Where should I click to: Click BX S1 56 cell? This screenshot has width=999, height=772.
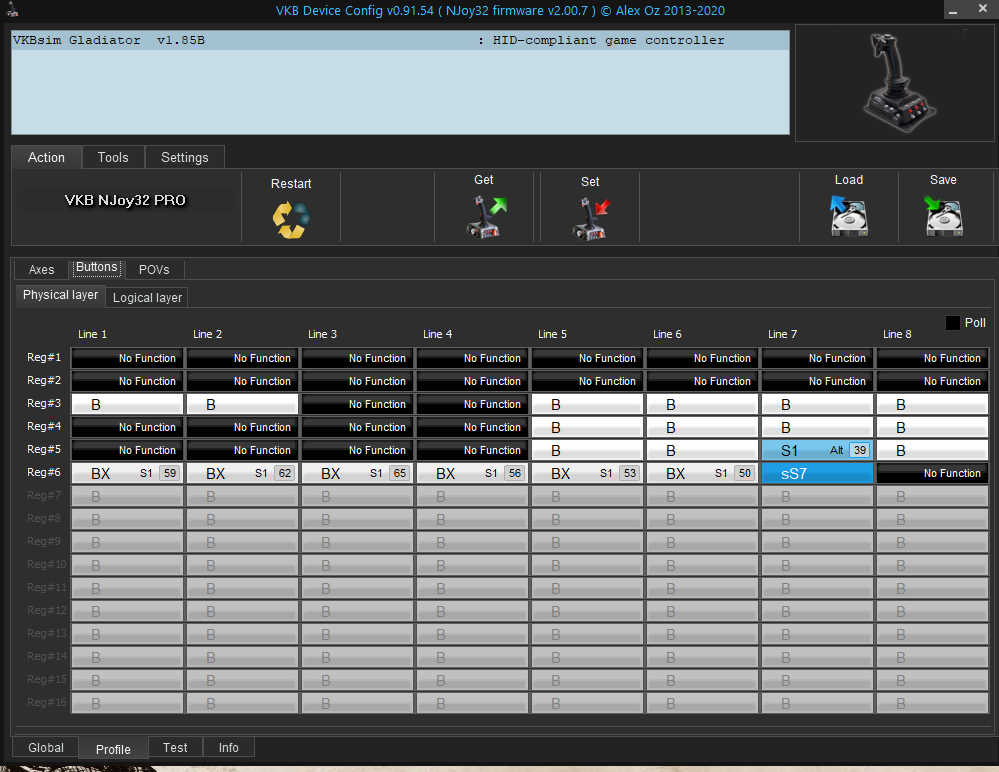point(472,473)
